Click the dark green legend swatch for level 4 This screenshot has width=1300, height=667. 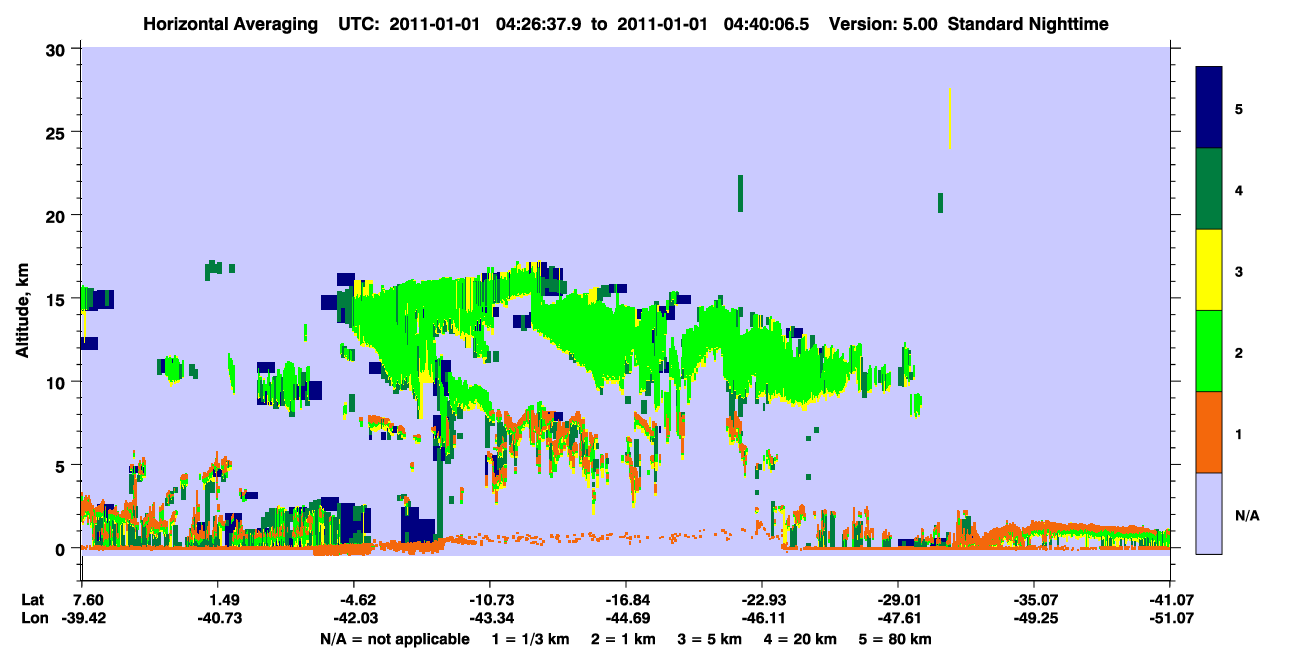pos(1210,189)
